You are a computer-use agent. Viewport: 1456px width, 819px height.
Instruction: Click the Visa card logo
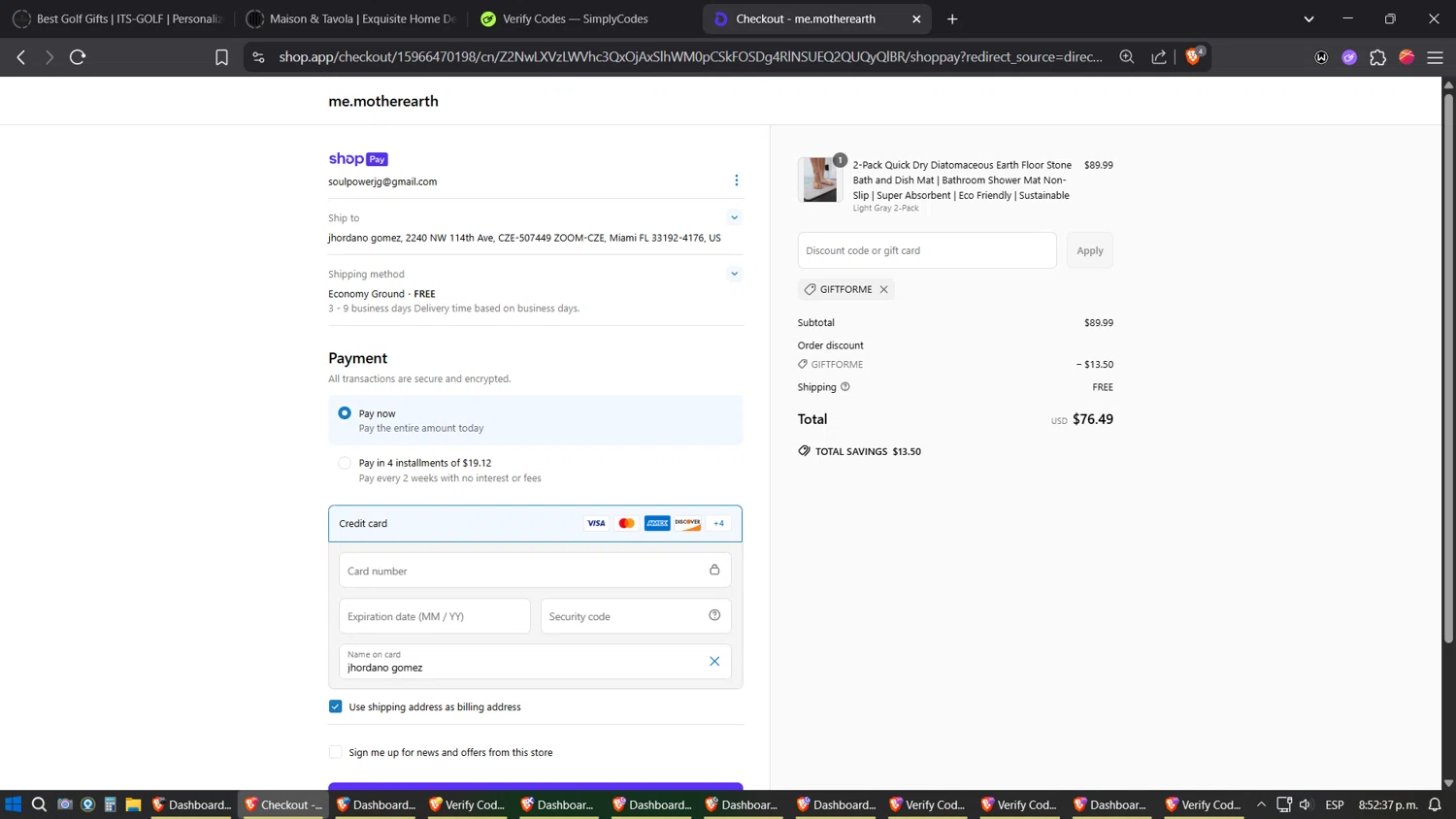pos(596,523)
